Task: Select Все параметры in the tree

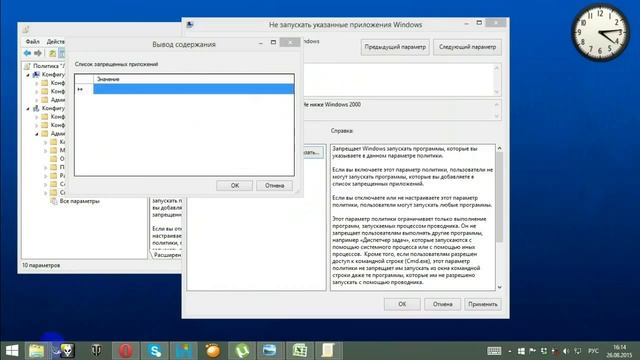Action: [79, 201]
